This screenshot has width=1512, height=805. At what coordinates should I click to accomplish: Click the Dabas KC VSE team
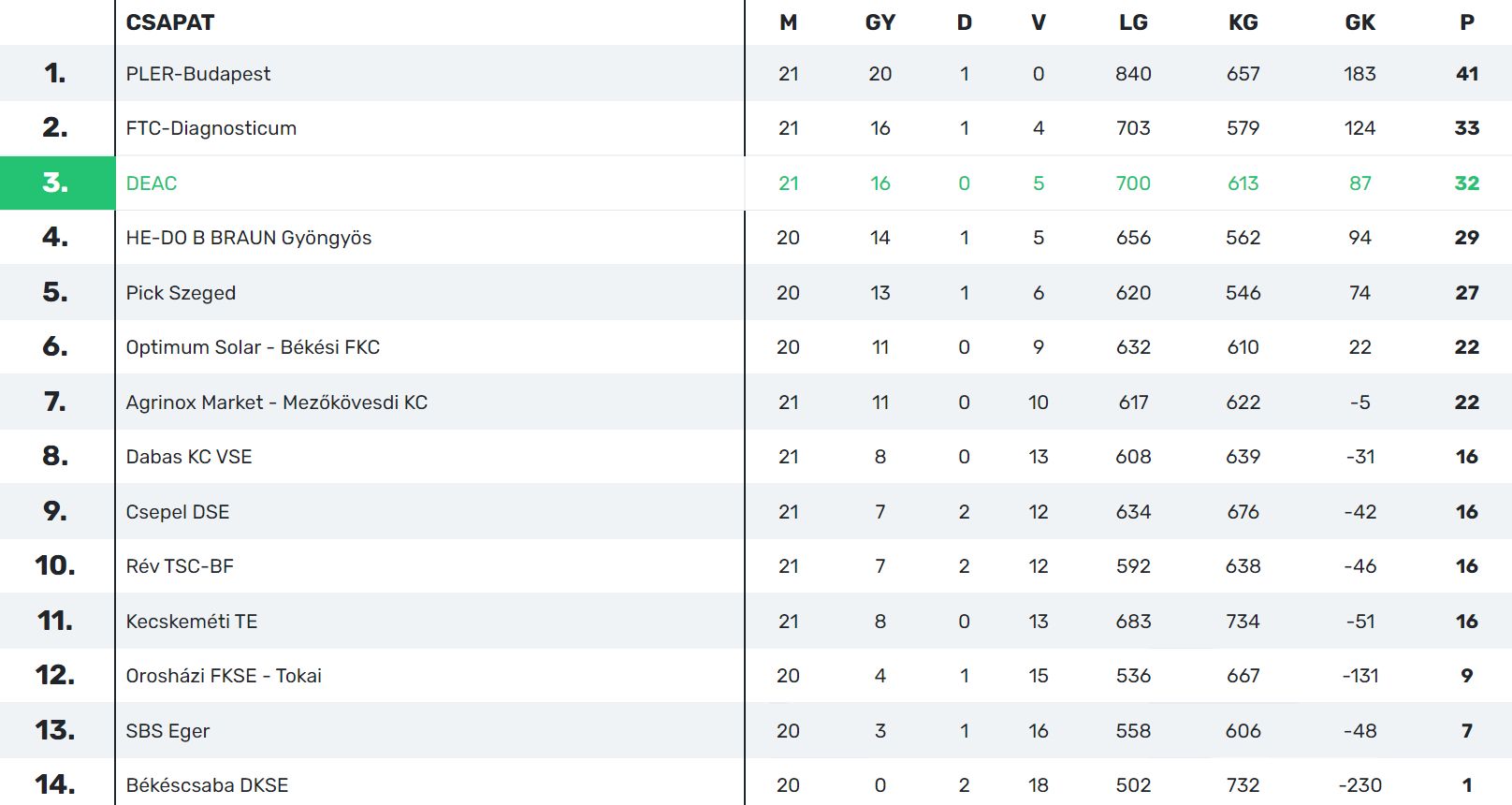189,457
